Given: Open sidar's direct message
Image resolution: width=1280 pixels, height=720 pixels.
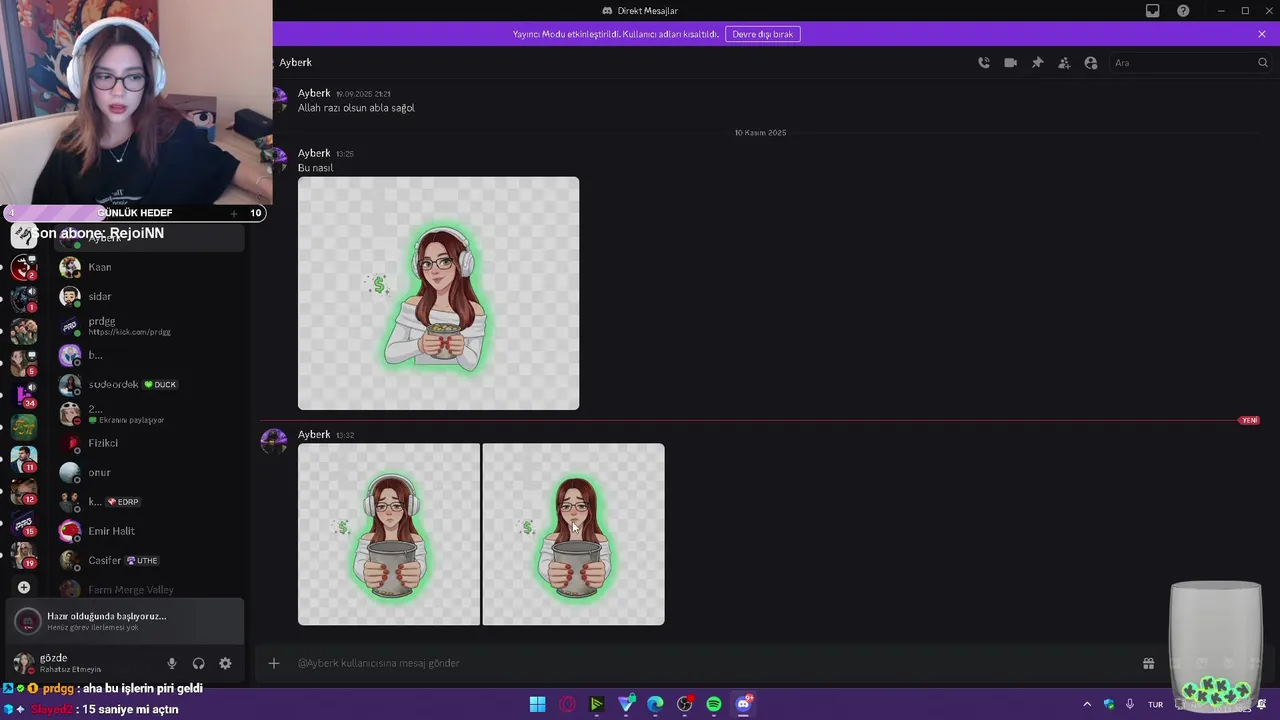Looking at the screenshot, I should (x=150, y=296).
